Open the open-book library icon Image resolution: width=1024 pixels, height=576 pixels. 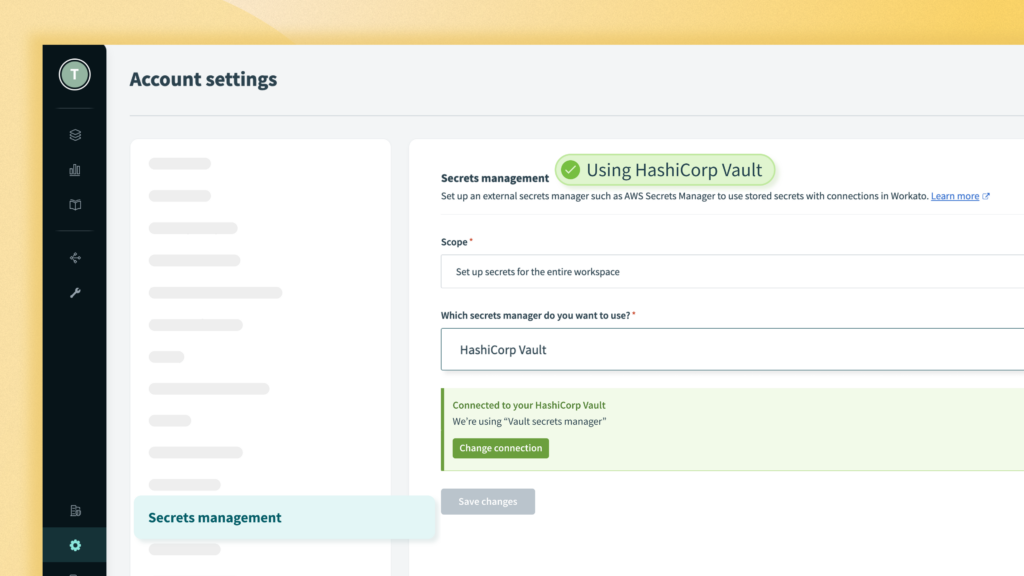(x=75, y=205)
